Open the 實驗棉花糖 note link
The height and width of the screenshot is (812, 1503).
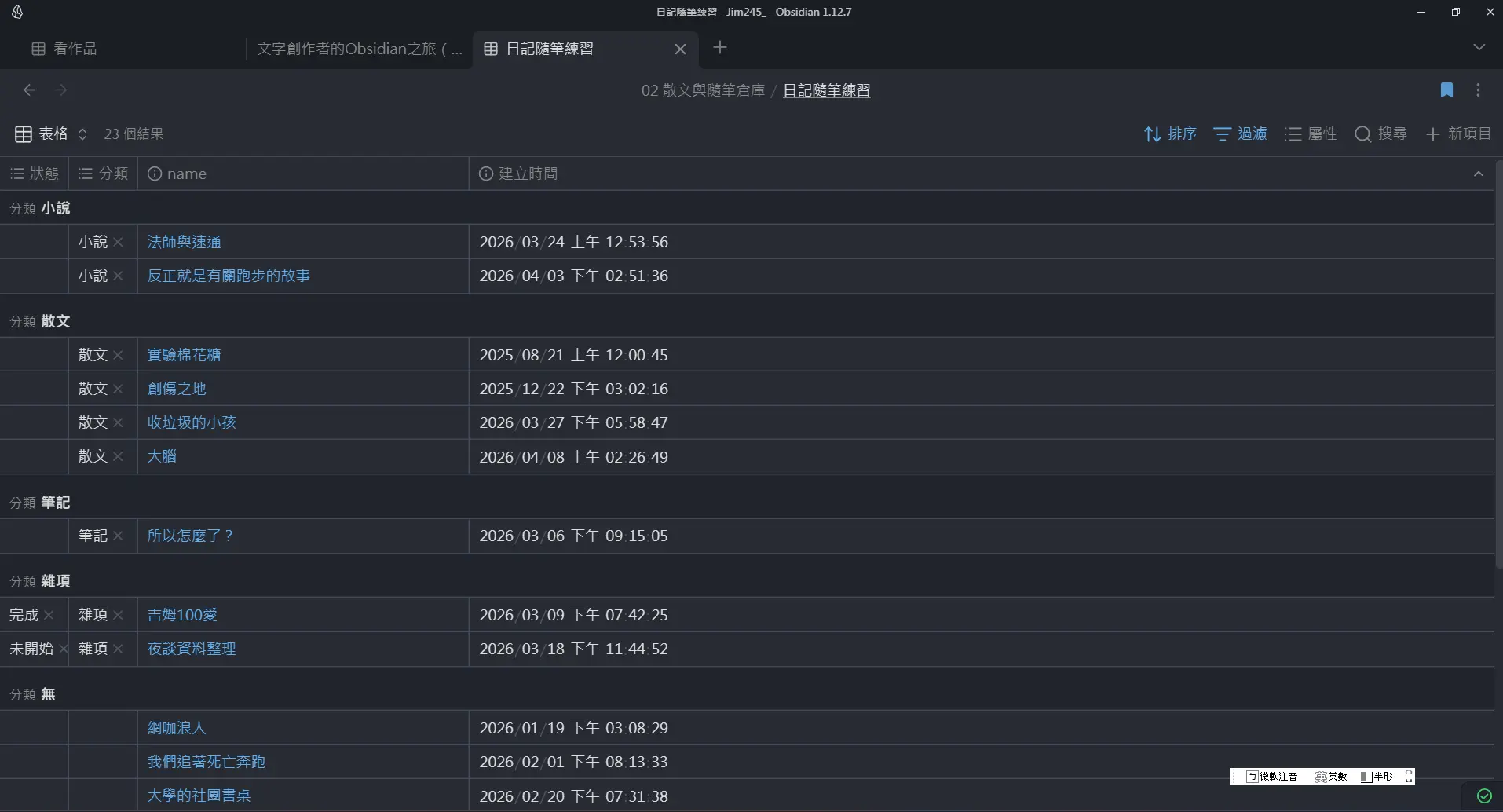[184, 355]
